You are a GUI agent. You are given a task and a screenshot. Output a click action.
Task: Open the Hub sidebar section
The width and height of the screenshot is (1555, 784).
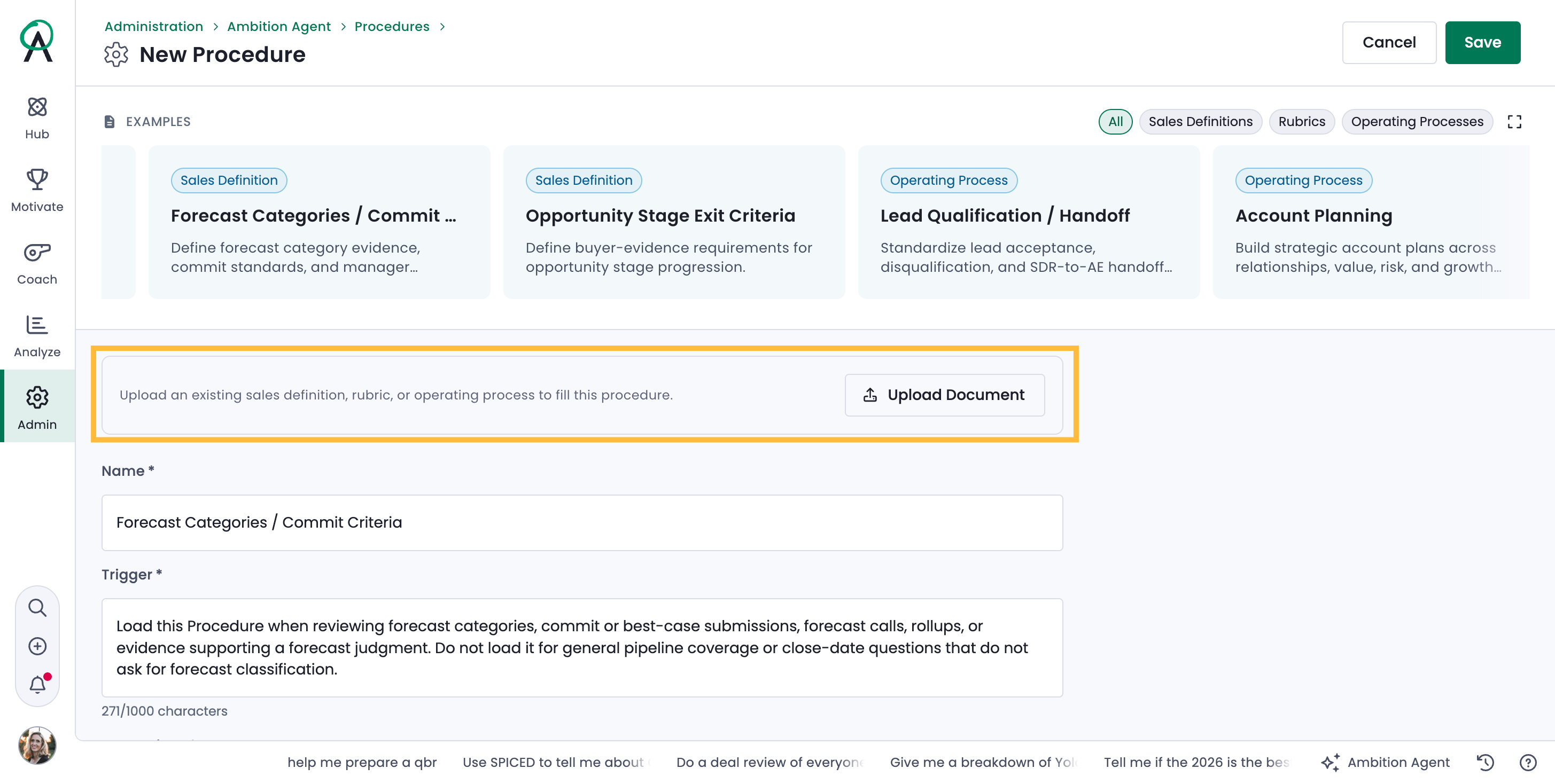click(37, 118)
